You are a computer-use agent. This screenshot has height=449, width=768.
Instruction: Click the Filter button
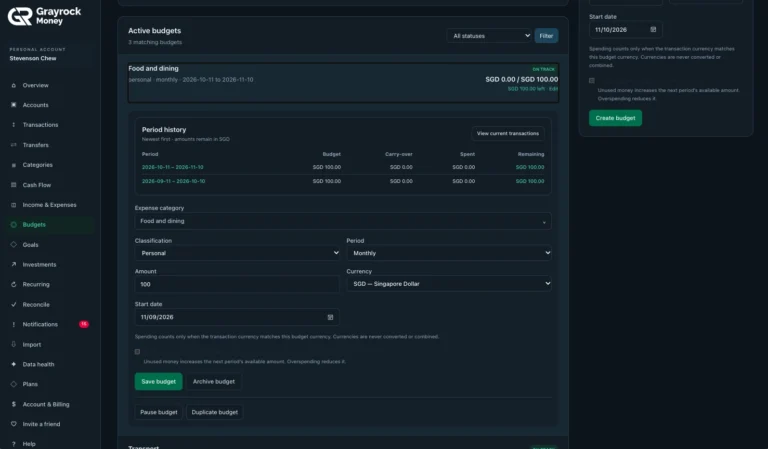[546, 36]
